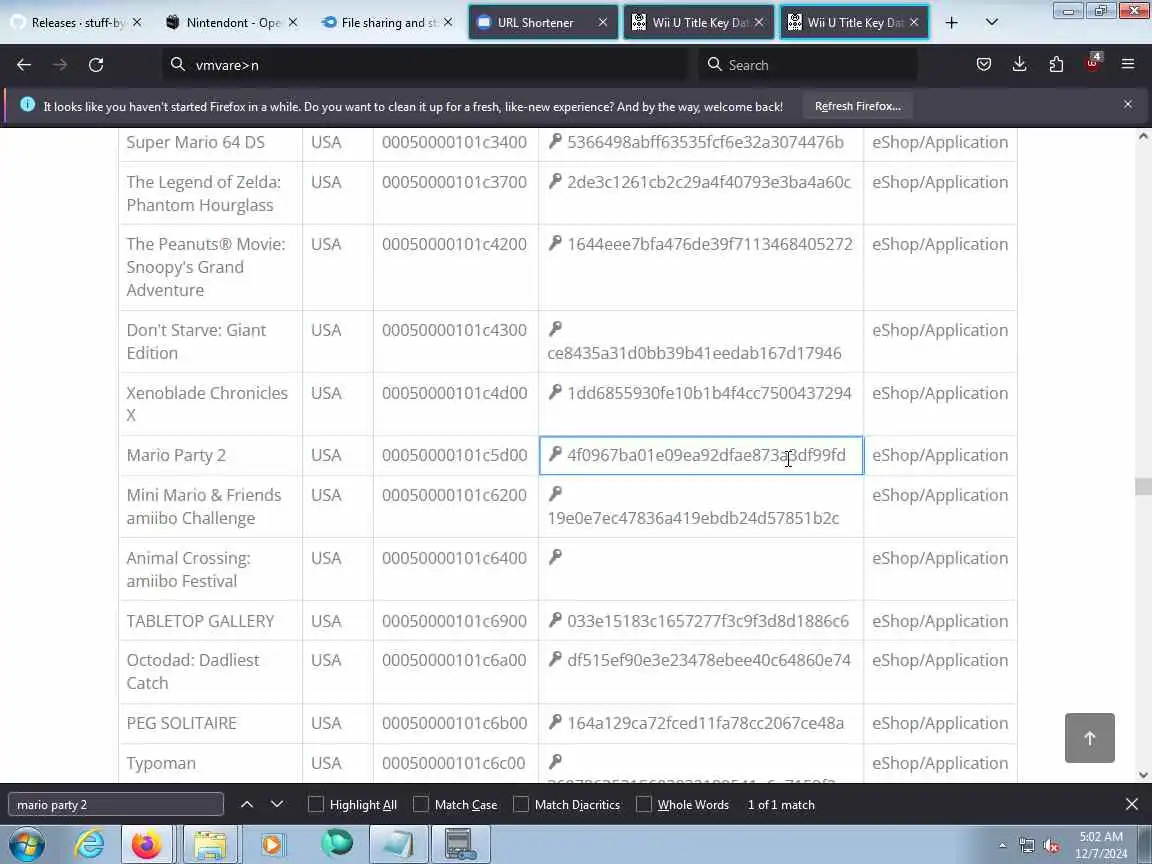Click eShop/Application in PEG SOLITAIRE row

pyautogui.click(x=940, y=723)
